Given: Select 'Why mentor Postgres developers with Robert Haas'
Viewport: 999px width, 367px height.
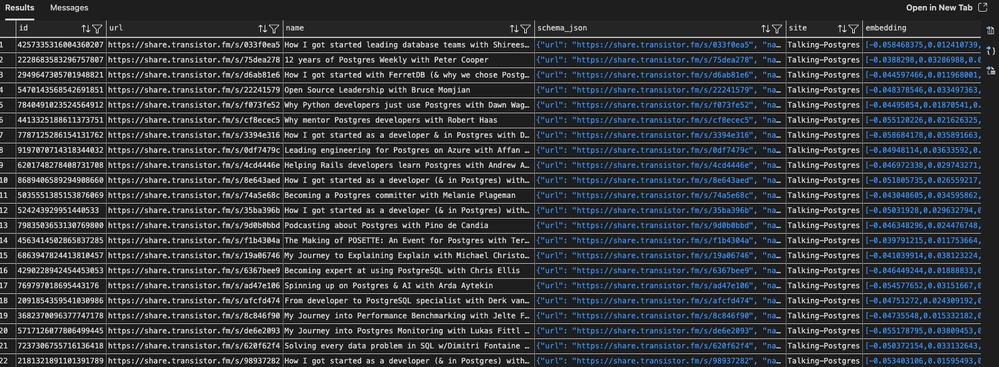Looking at the screenshot, I should click(408, 120).
